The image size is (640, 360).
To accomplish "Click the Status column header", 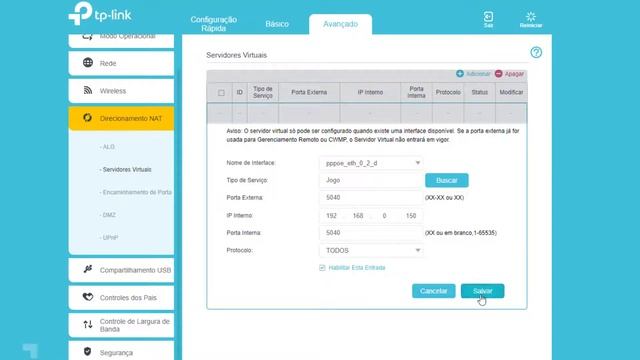I will (x=480, y=92).
